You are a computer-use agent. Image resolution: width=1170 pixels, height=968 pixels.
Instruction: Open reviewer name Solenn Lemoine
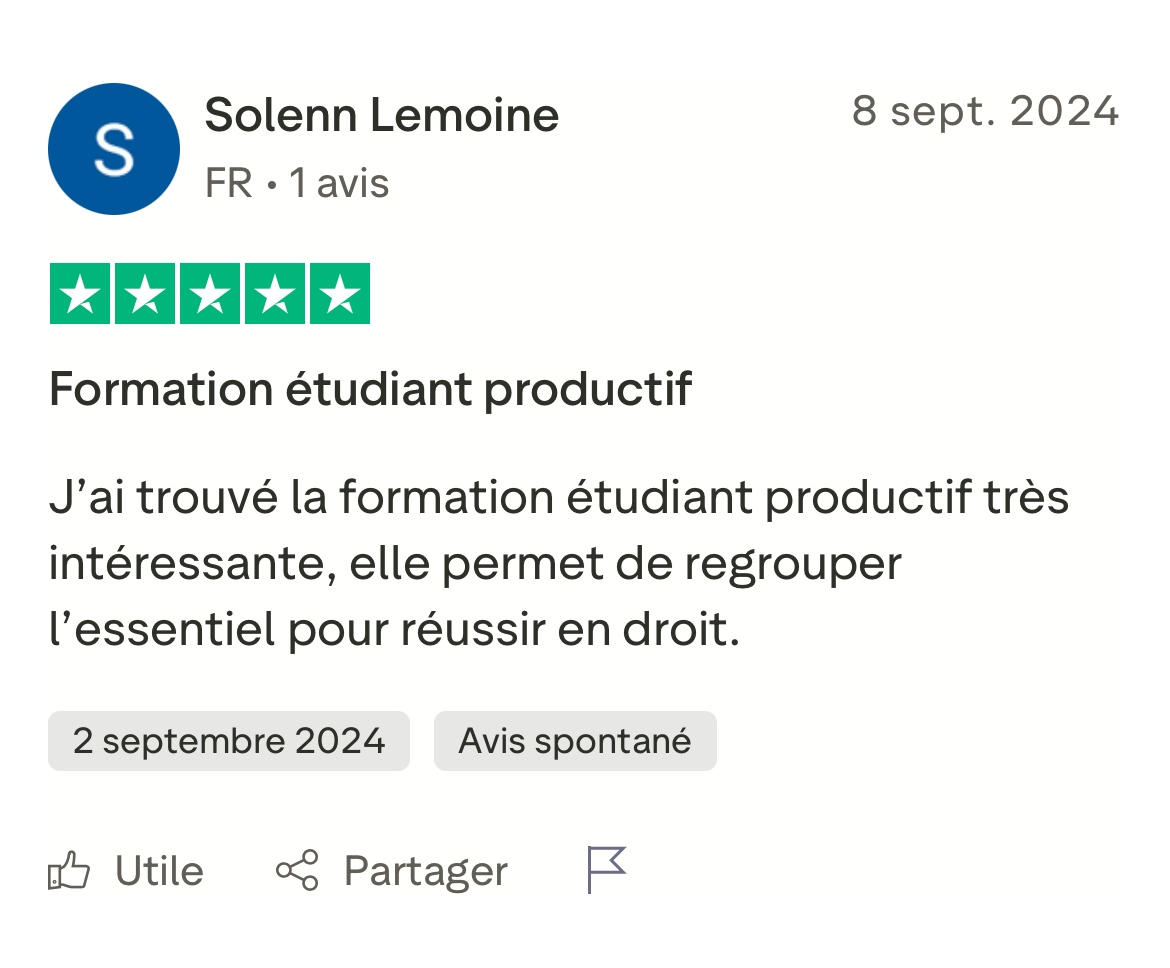coord(381,115)
